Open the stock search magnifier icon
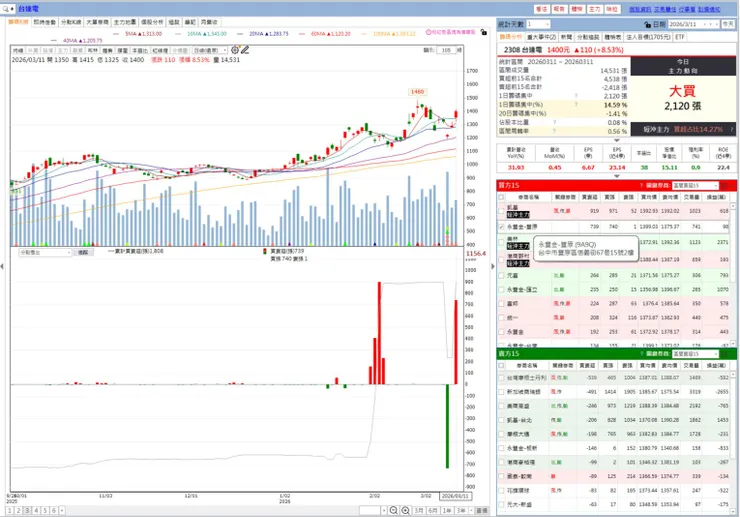Viewport: 740px width, 517px height. (x=5, y=8)
